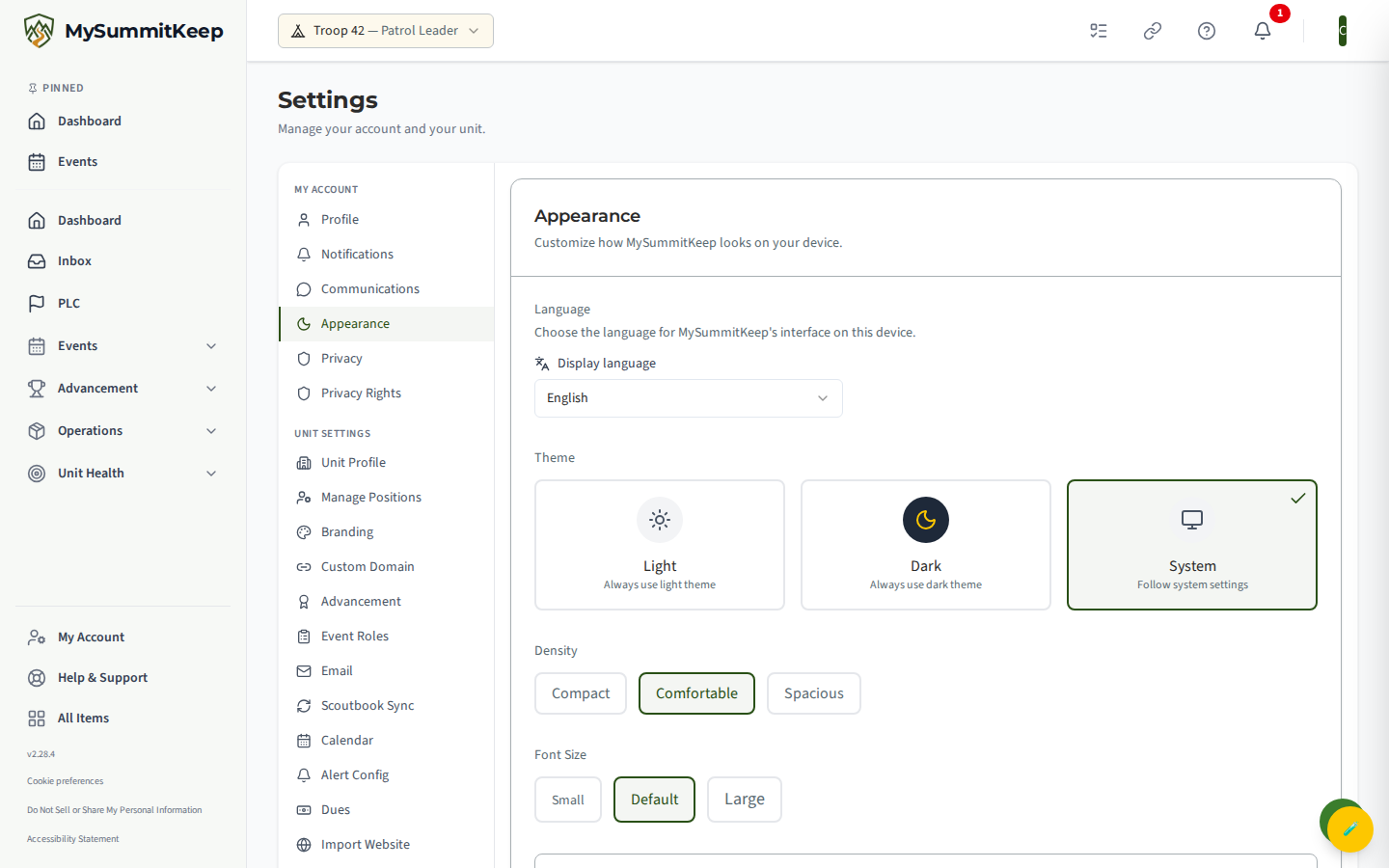1389x868 pixels.
Task: Click the Dues money icon
Action: 304,810
